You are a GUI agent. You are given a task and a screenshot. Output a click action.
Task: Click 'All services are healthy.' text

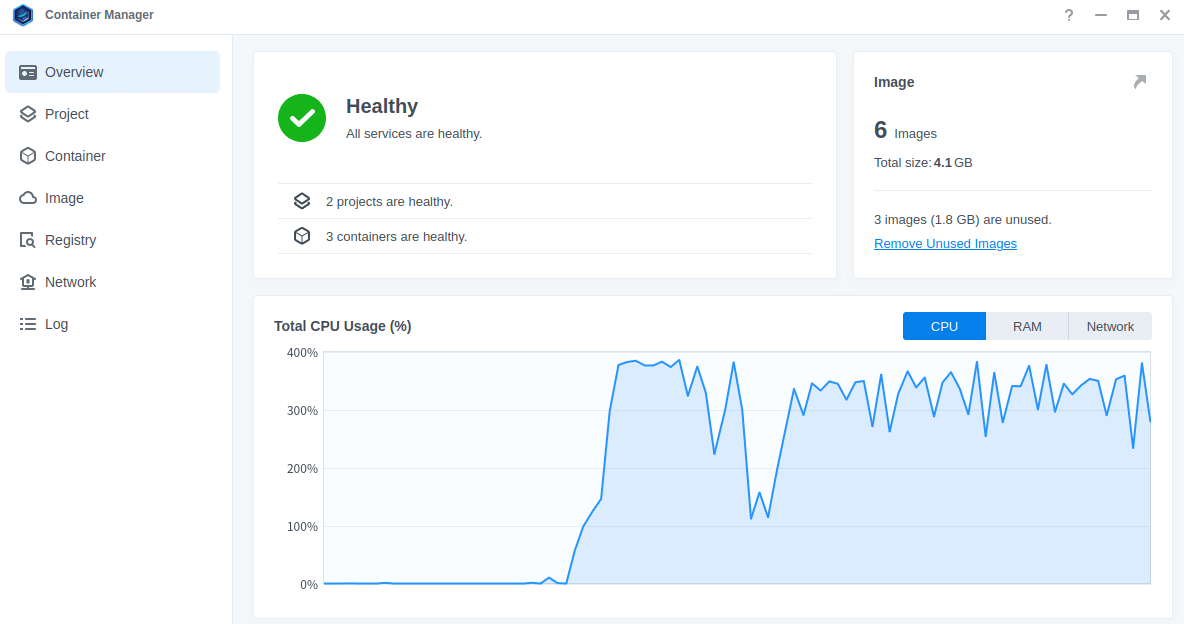tap(414, 134)
